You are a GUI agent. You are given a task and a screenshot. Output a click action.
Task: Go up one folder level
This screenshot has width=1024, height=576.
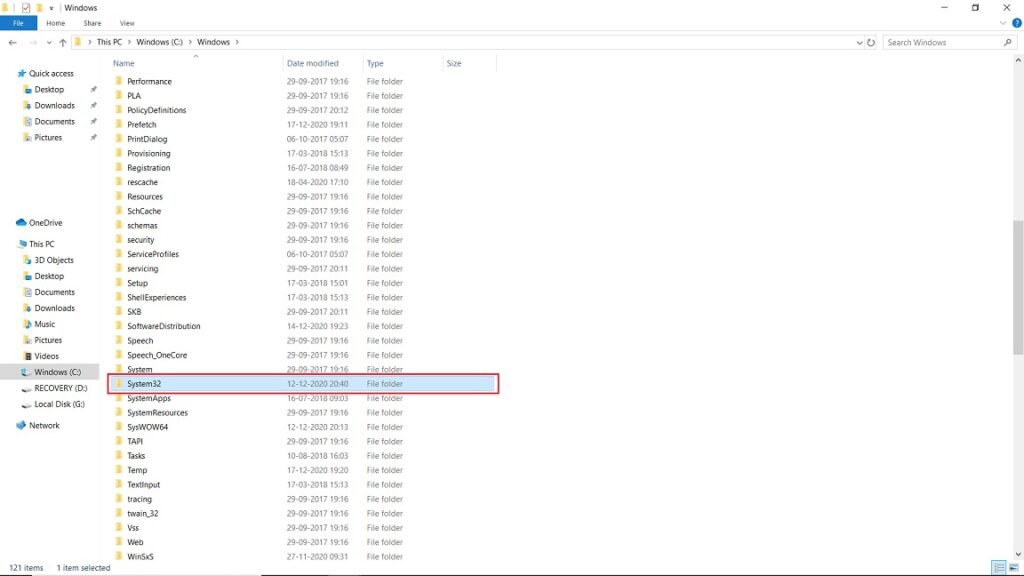click(x=63, y=42)
